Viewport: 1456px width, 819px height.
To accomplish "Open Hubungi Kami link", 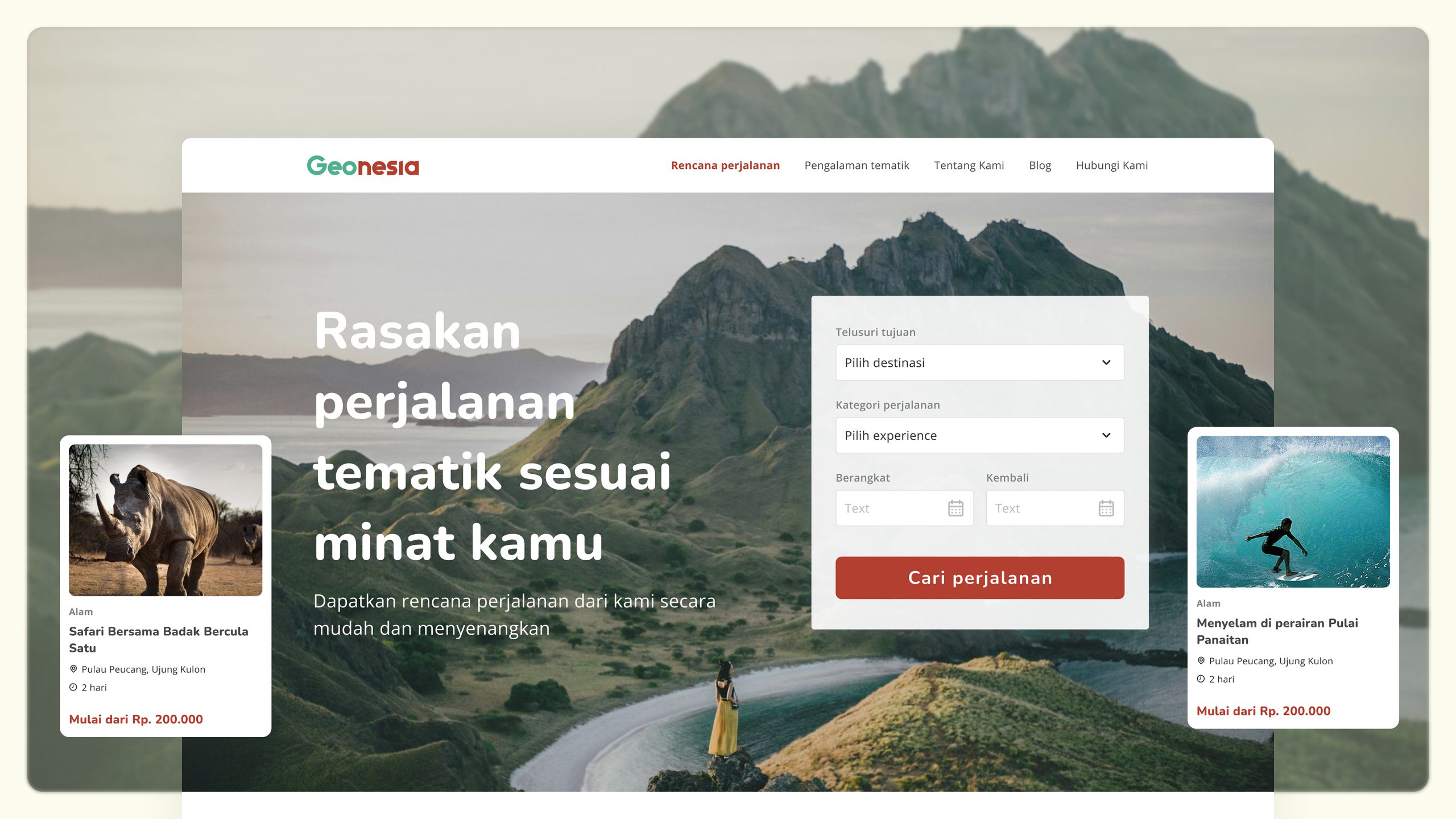I will pyautogui.click(x=1111, y=166).
